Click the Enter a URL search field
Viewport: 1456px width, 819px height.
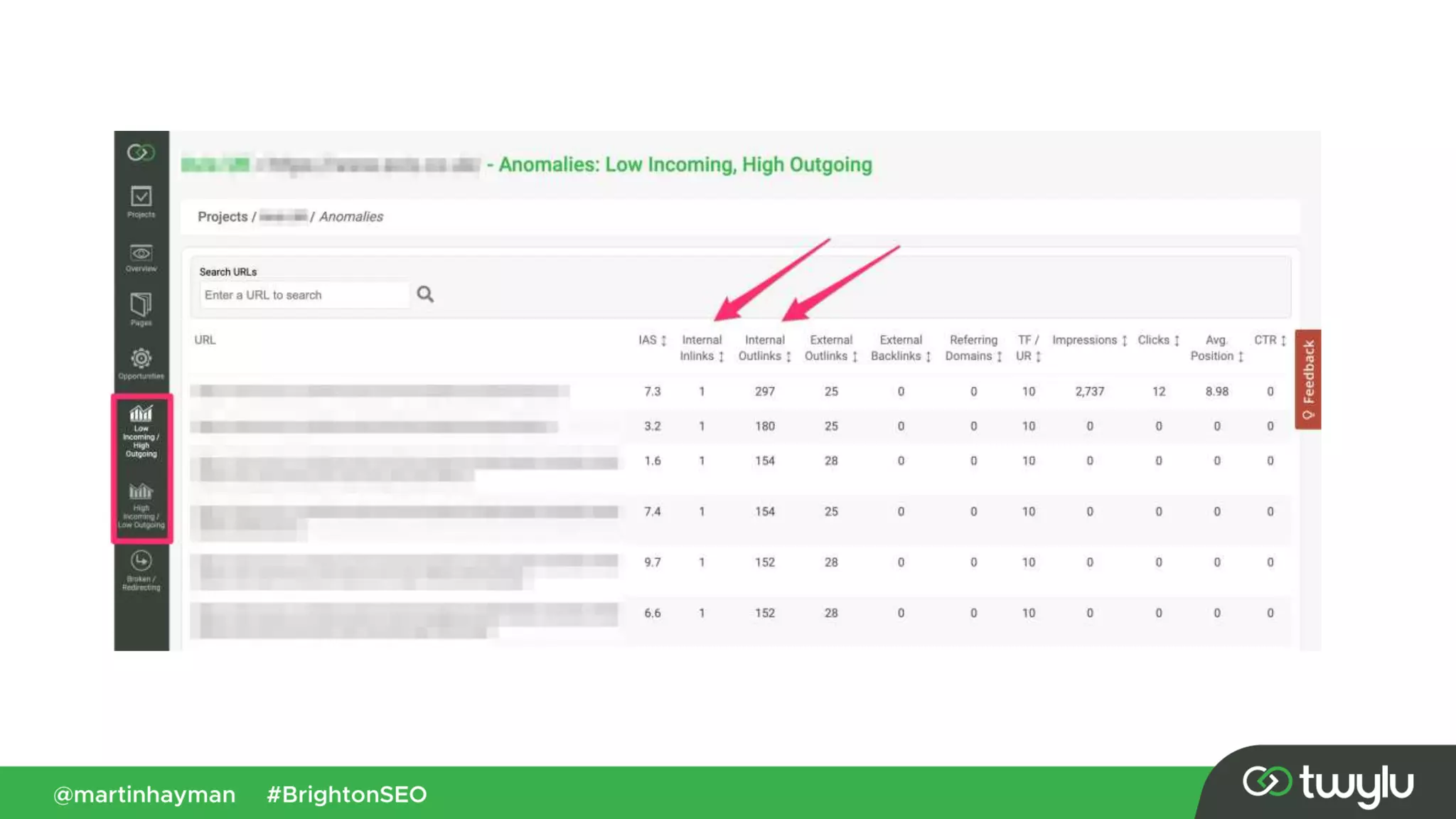click(304, 295)
